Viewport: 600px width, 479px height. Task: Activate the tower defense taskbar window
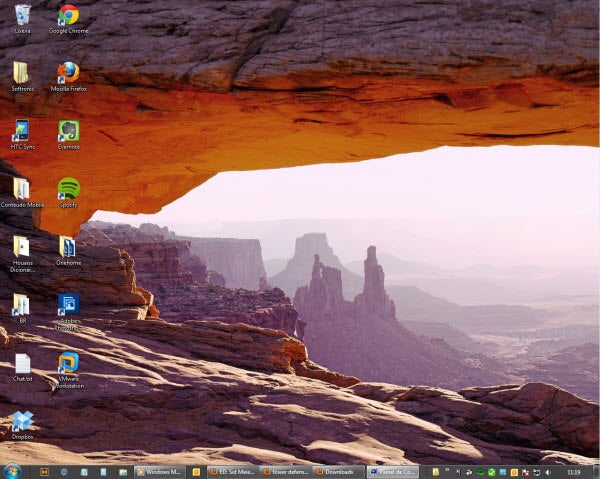284,471
